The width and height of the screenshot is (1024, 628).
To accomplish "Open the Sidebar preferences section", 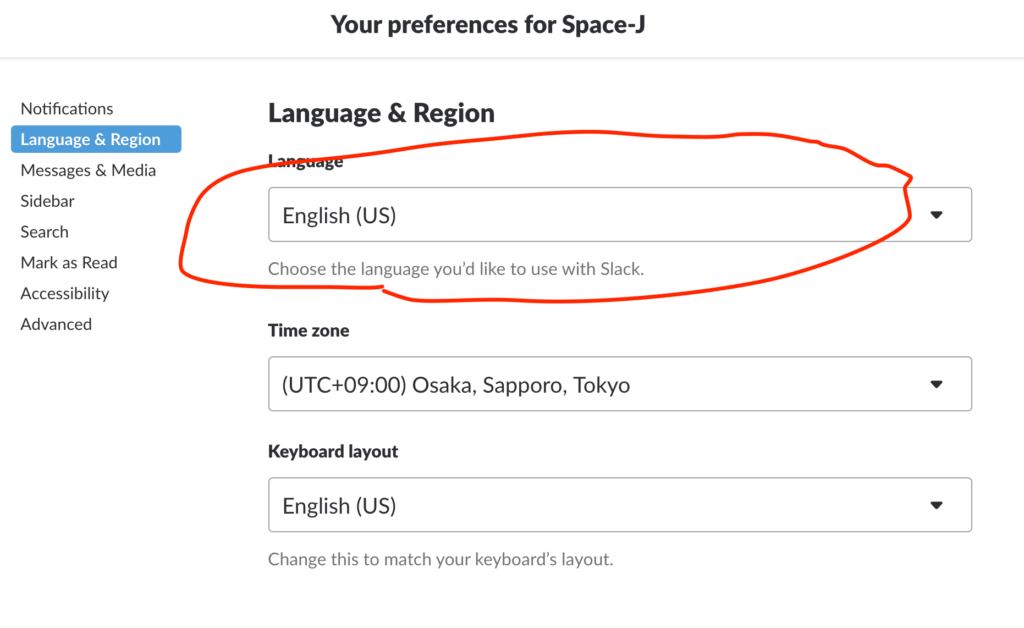I will (48, 201).
